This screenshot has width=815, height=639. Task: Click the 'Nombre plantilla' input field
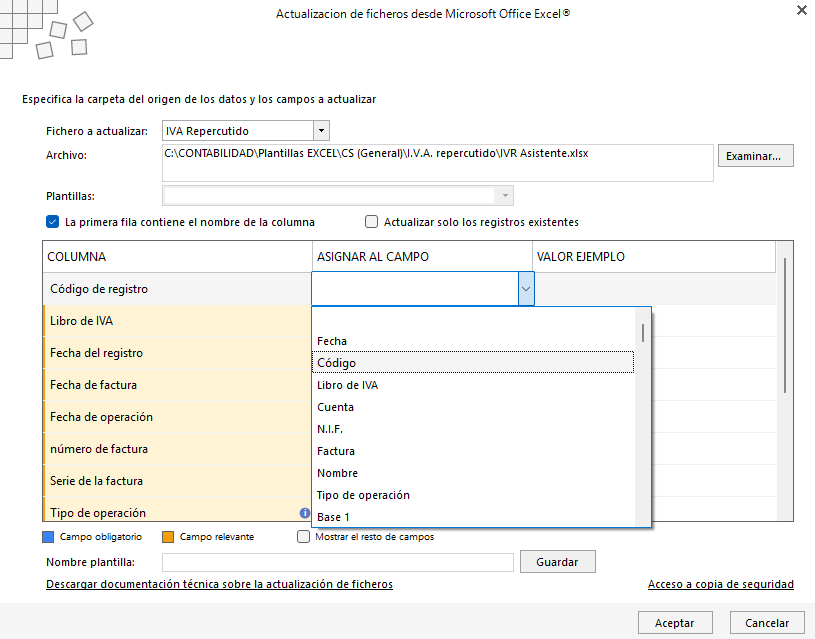[338, 562]
